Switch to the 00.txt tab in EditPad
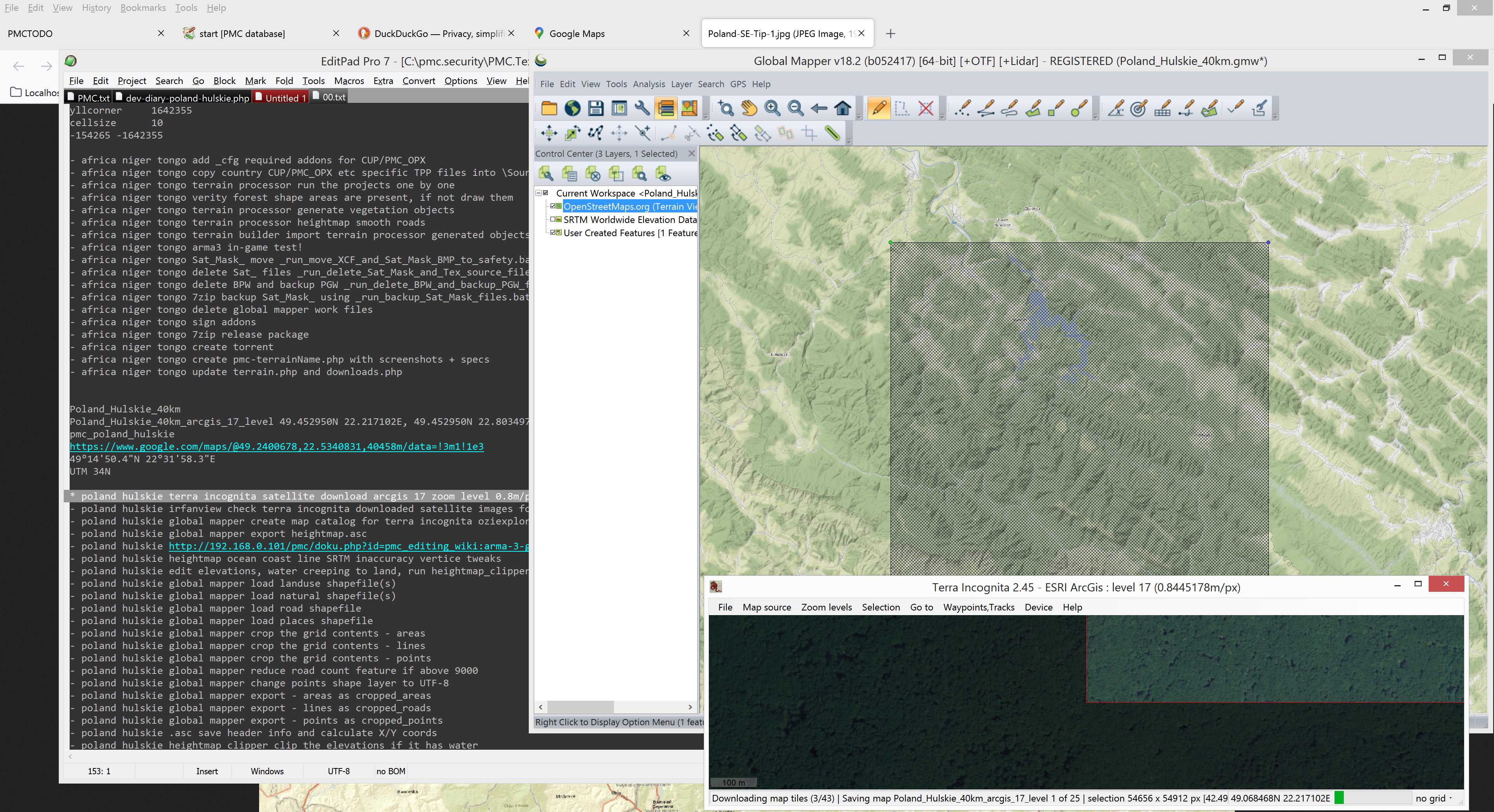Image resolution: width=1494 pixels, height=812 pixels. 329,97
